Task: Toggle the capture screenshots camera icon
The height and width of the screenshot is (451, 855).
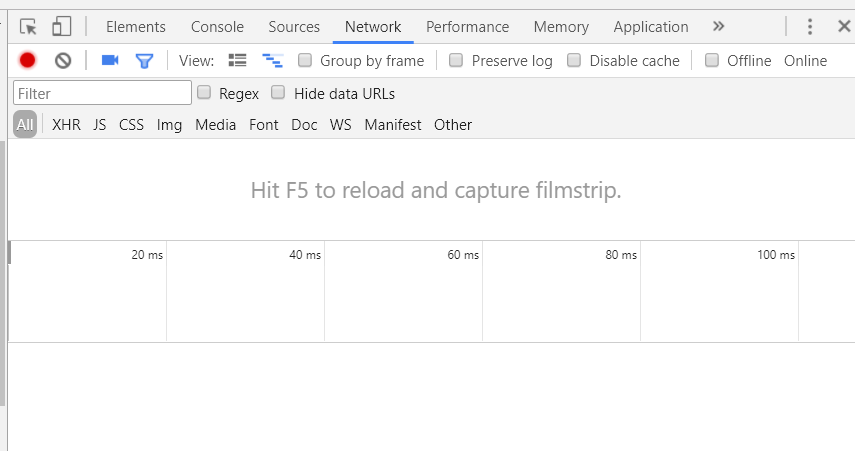Action: [110, 61]
